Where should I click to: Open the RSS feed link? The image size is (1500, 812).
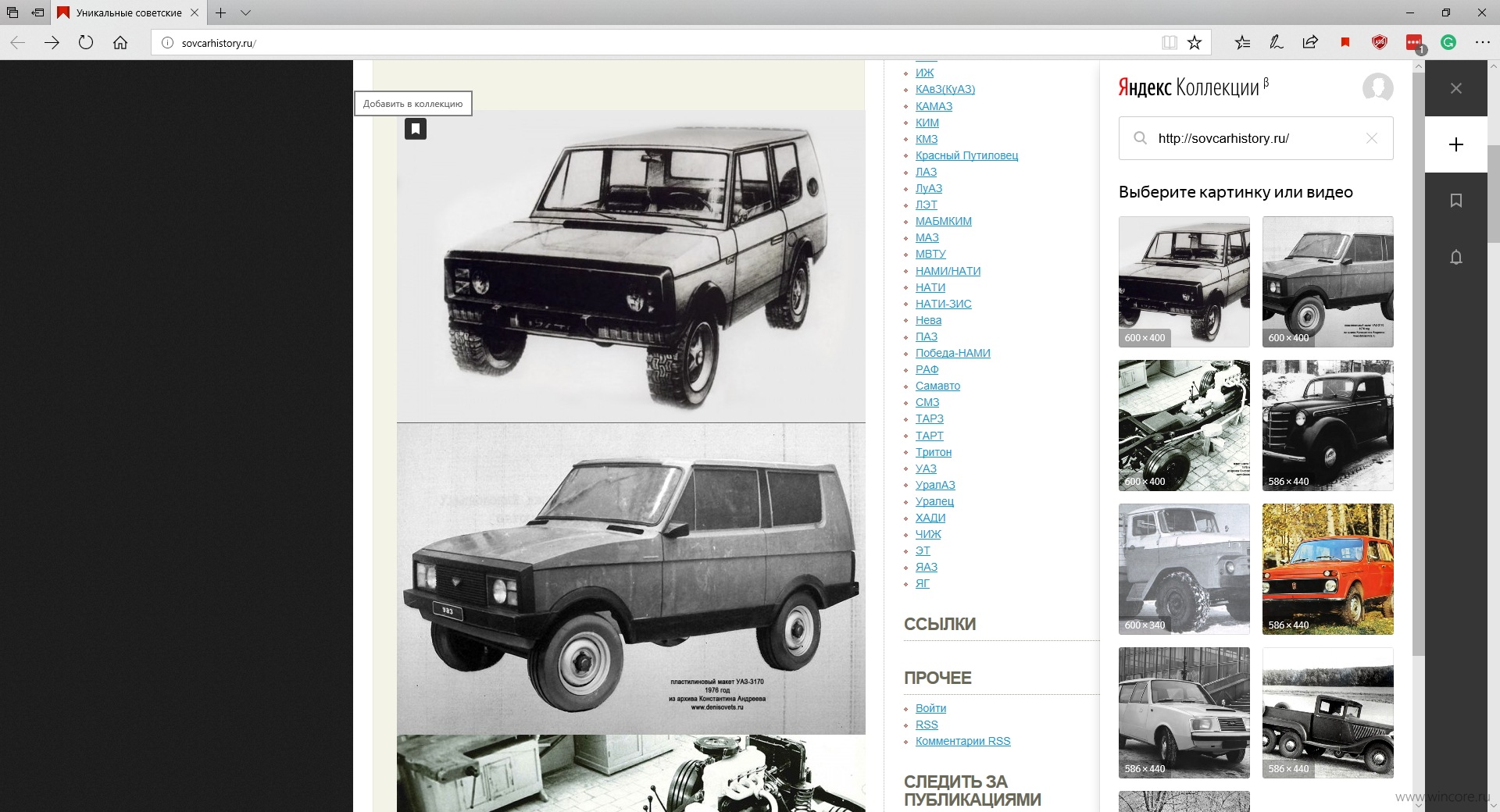tap(927, 725)
